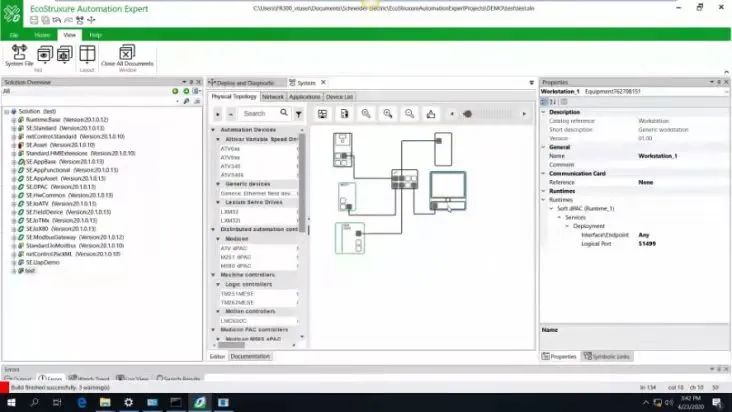The height and width of the screenshot is (412, 732).
Task: Open Windows Settings from the taskbar
Action: pyautogui.click(x=128, y=402)
